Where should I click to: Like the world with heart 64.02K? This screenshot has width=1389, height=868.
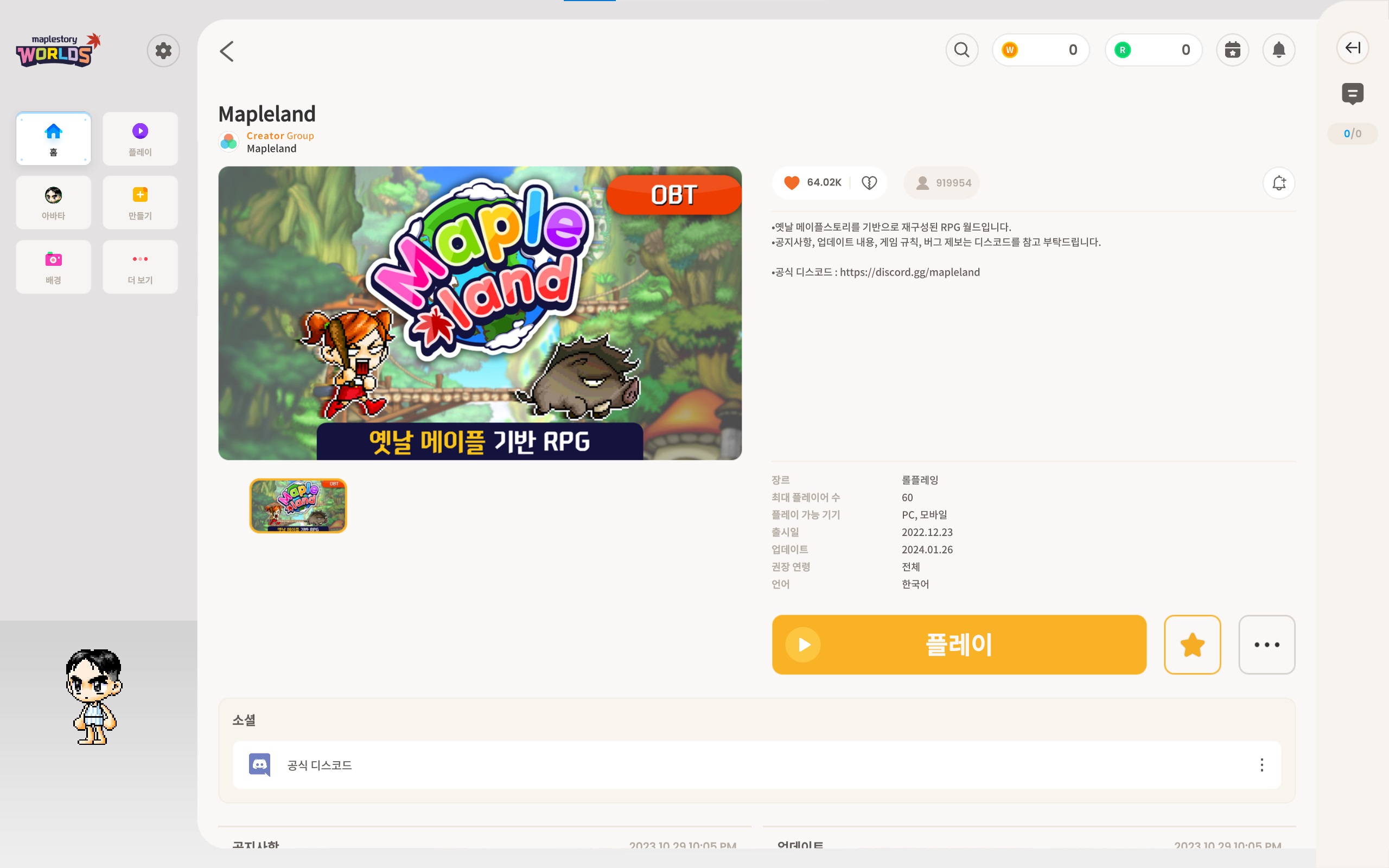(812, 183)
